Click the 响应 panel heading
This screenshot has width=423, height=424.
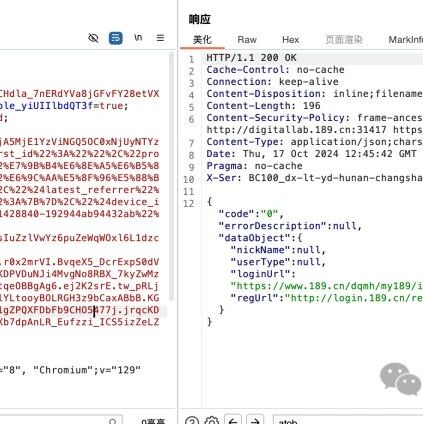point(200,19)
